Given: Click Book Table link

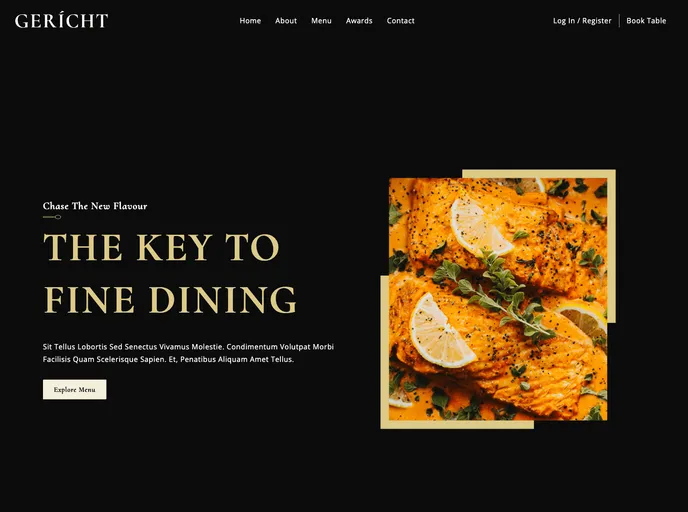Looking at the screenshot, I should tap(646, 21).
